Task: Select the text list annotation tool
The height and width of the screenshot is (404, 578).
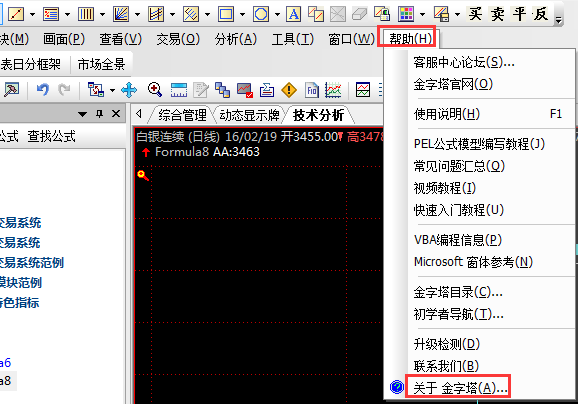Action: (x=51, y=14)
